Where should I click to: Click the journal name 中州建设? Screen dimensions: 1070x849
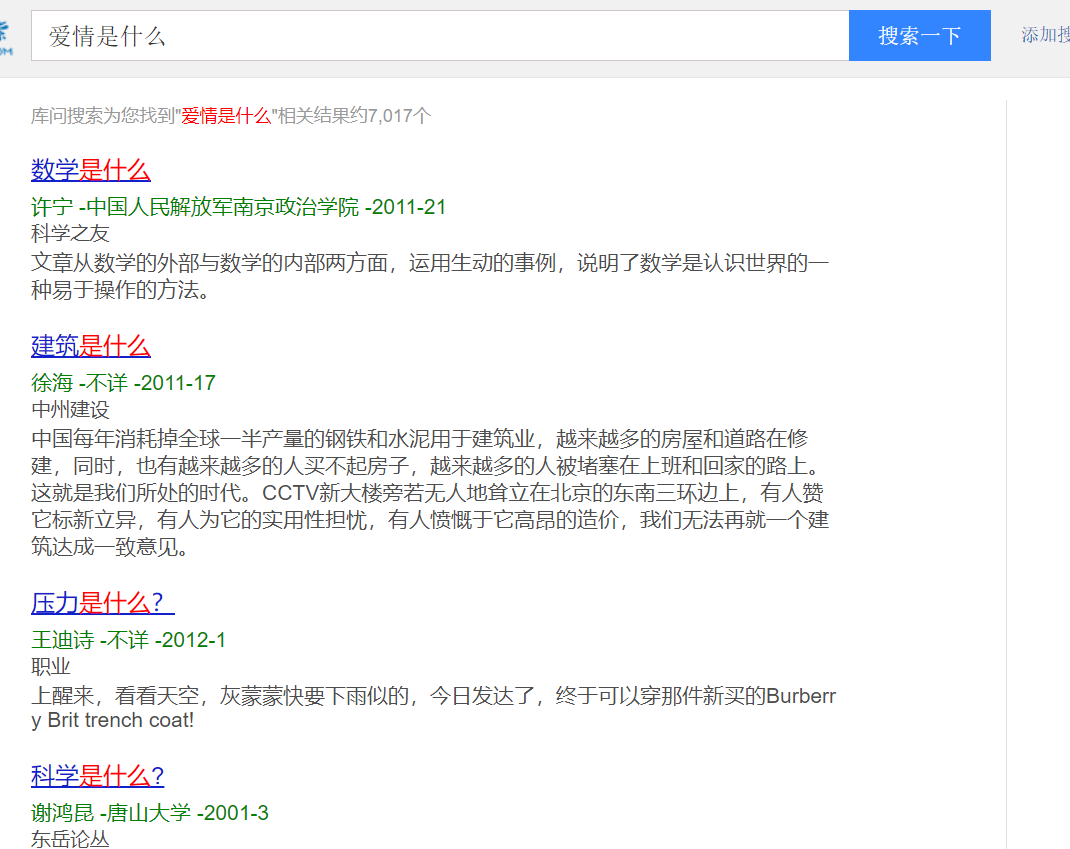tap(70, 409)
